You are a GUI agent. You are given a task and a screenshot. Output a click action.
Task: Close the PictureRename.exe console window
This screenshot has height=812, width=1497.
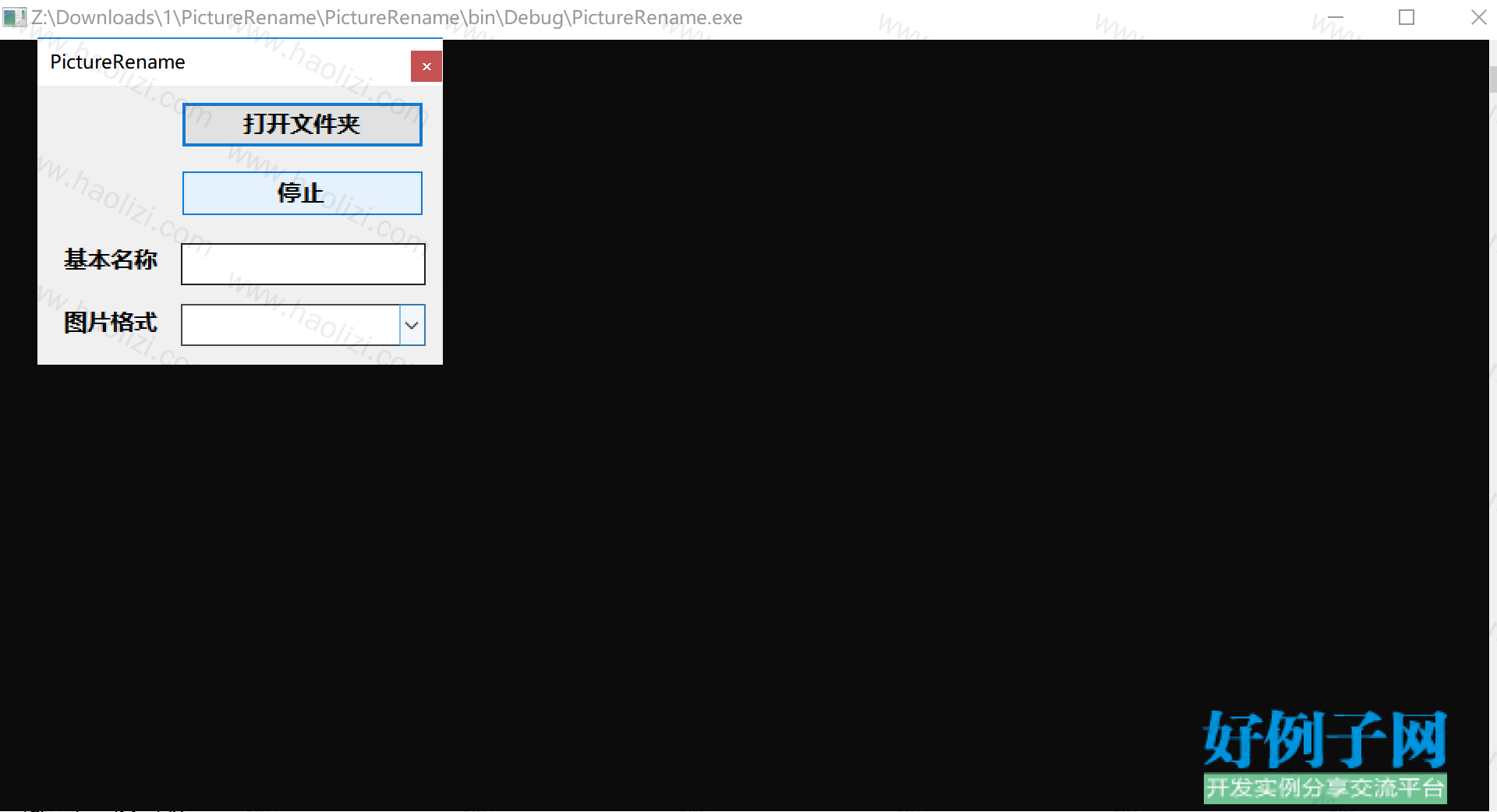[1478, 17]
